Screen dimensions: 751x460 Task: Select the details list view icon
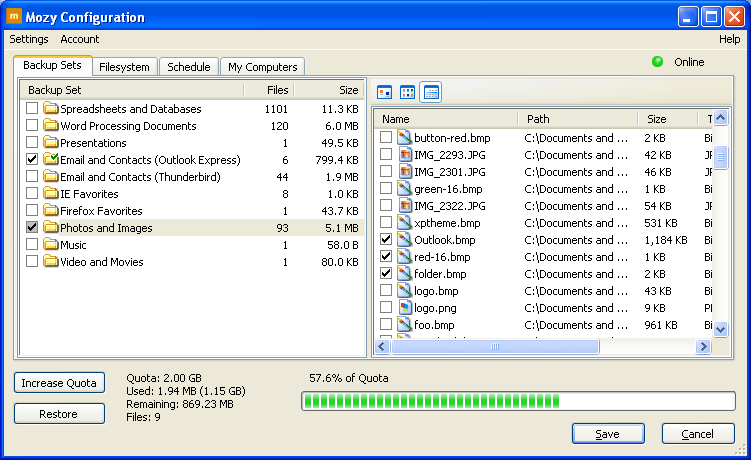(x=431, y=93)
